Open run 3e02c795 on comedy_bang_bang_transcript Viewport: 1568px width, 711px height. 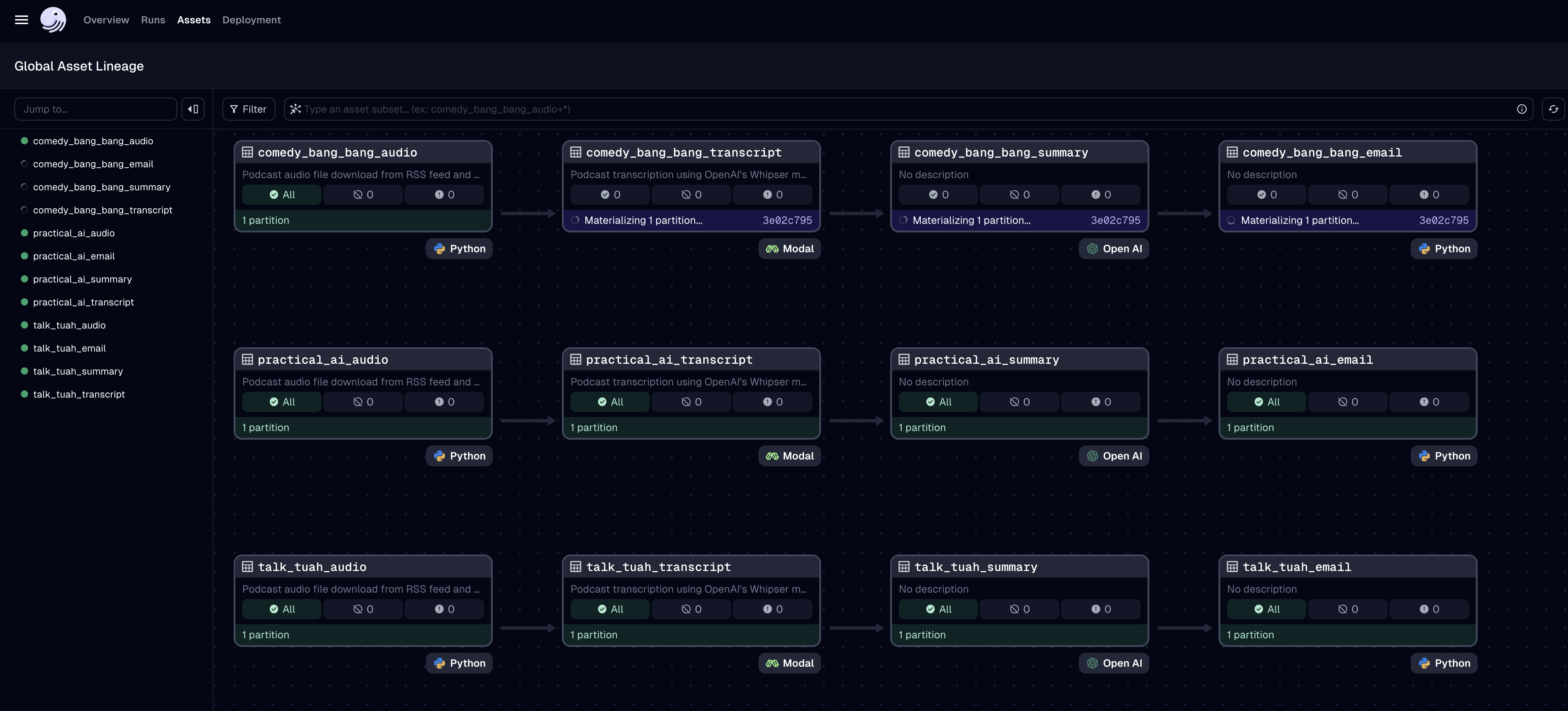point(787,221)
